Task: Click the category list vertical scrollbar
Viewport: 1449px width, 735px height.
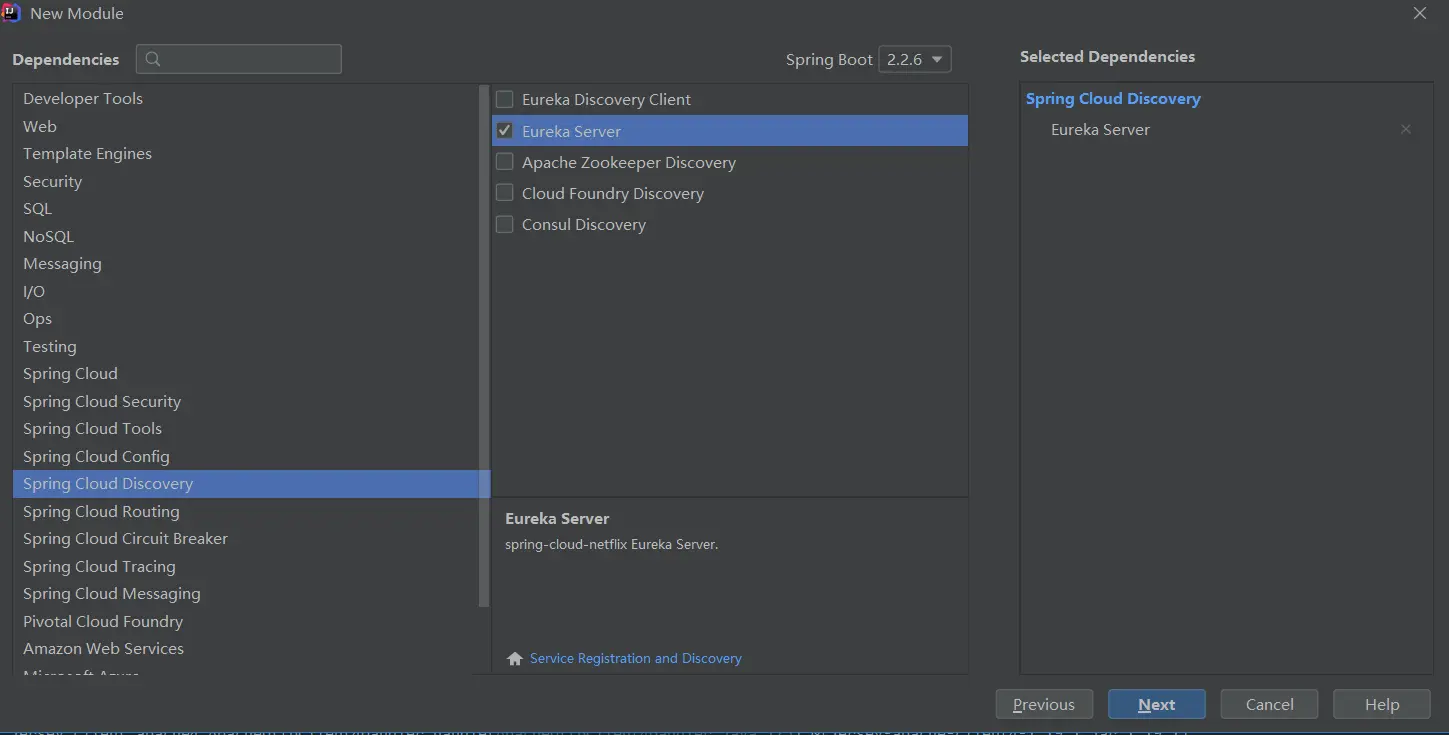Action: coord(484,346)
